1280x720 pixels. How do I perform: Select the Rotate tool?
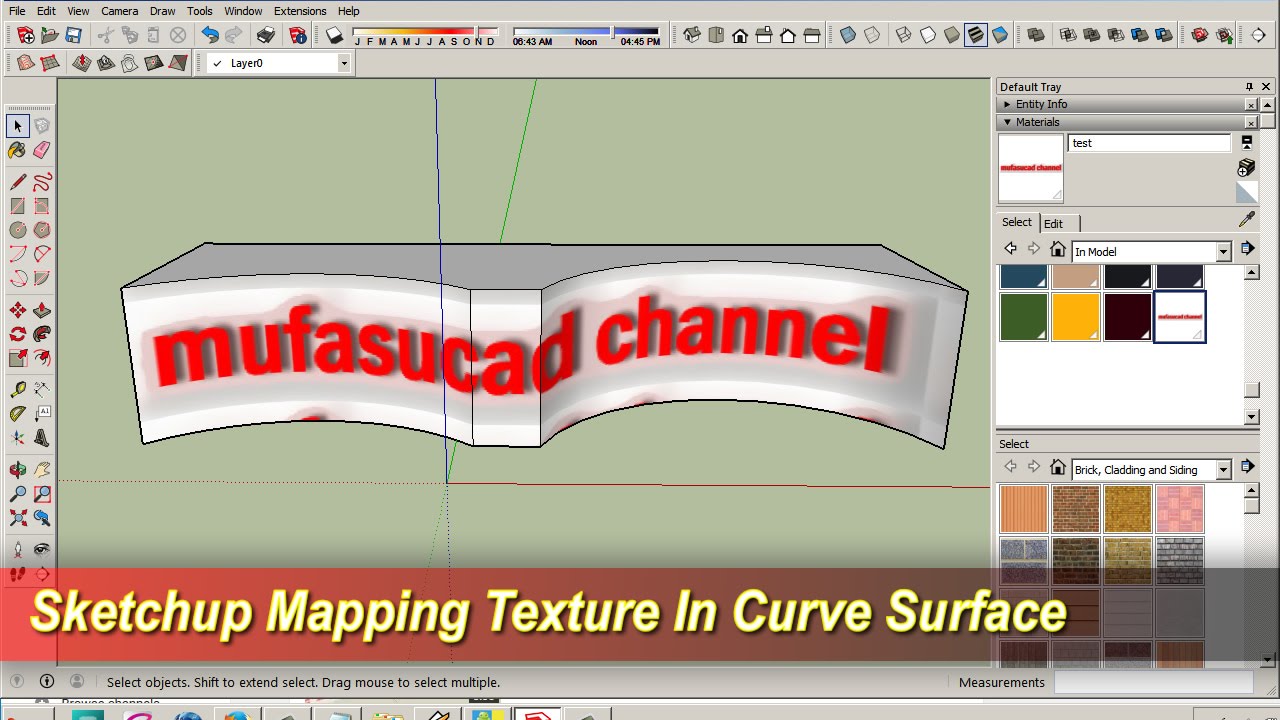tap(18, 334)
